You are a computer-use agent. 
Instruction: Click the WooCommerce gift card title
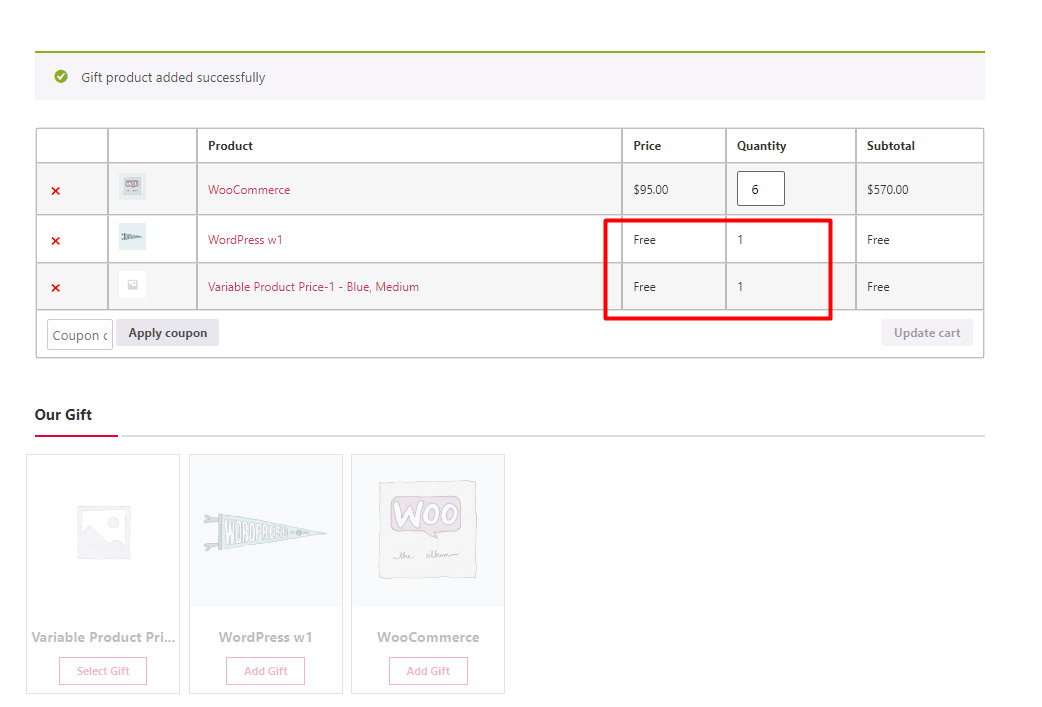(x=428, y=637)
